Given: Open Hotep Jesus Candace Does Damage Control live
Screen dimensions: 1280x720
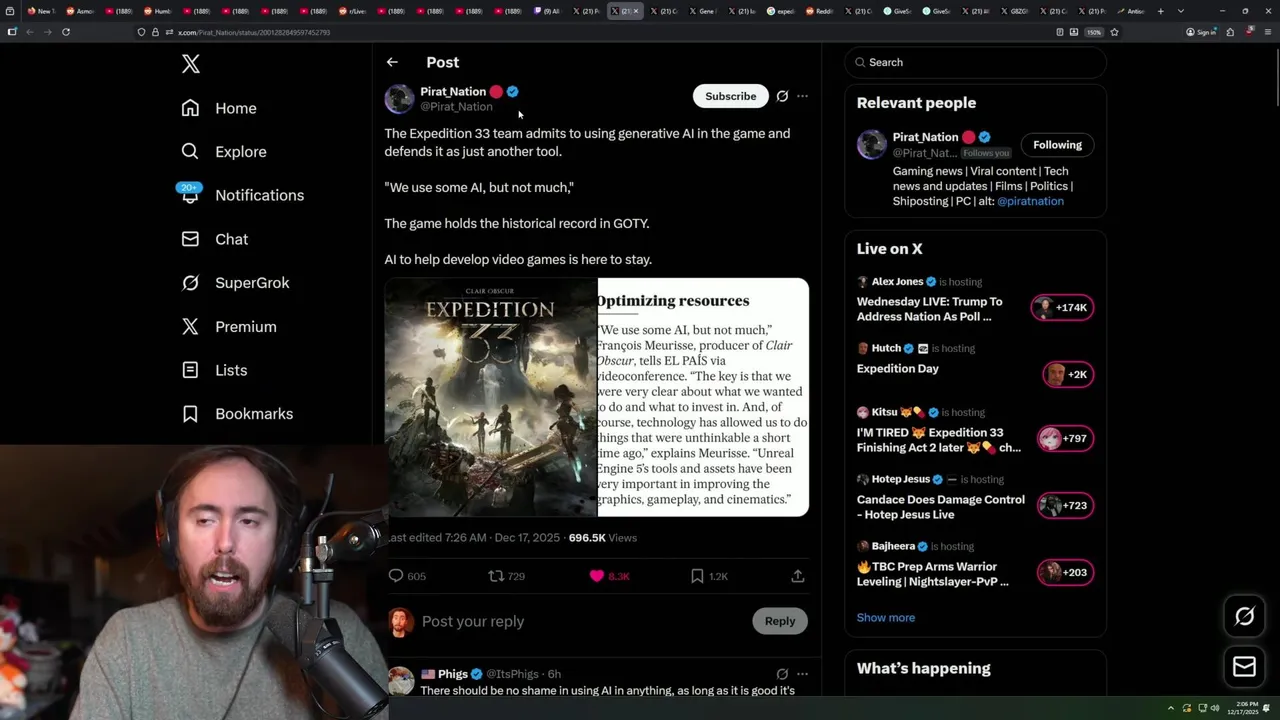Looking at the screenshot, I should pyautogui.click(x=940, y=507).
